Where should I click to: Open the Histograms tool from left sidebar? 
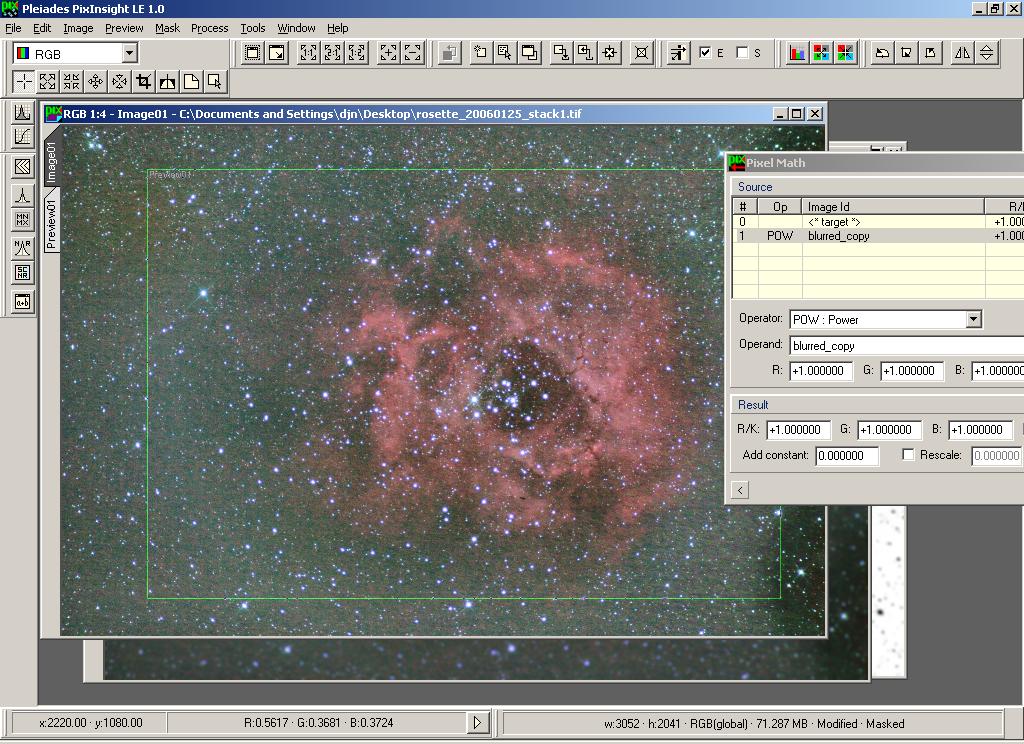click(22, 112)
